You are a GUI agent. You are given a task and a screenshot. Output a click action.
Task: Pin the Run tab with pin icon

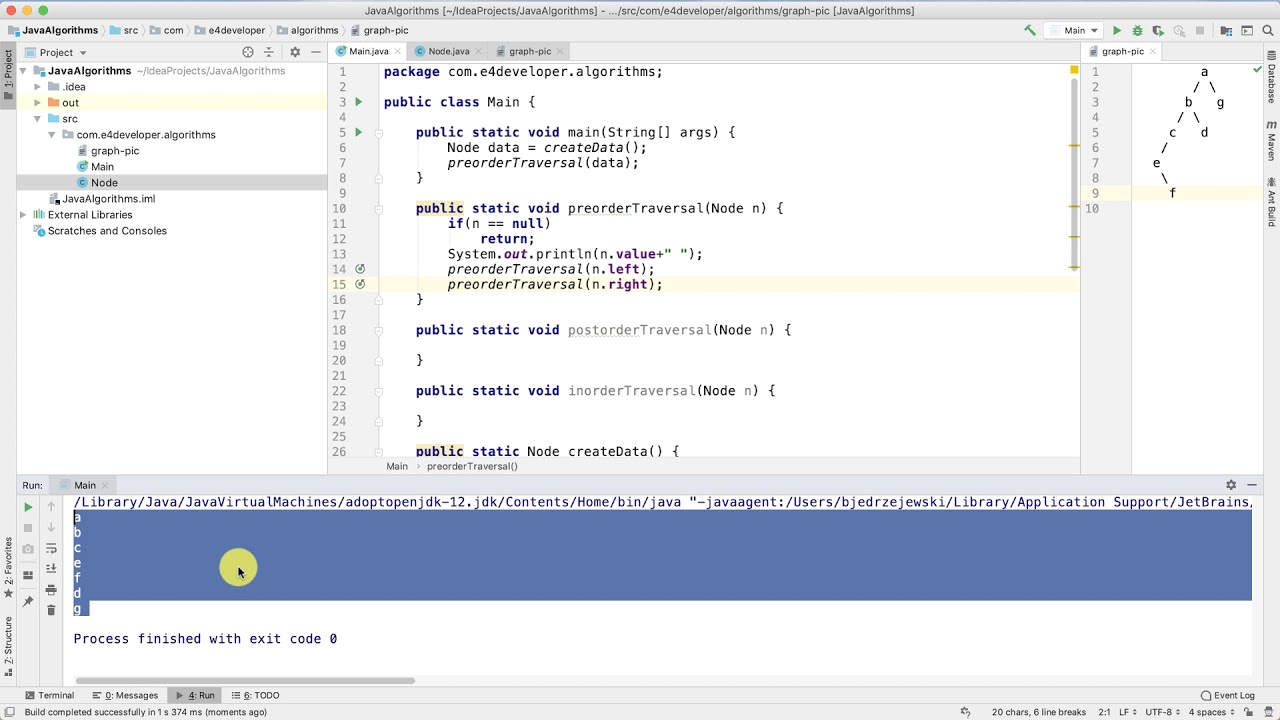[x=28, y=601]
